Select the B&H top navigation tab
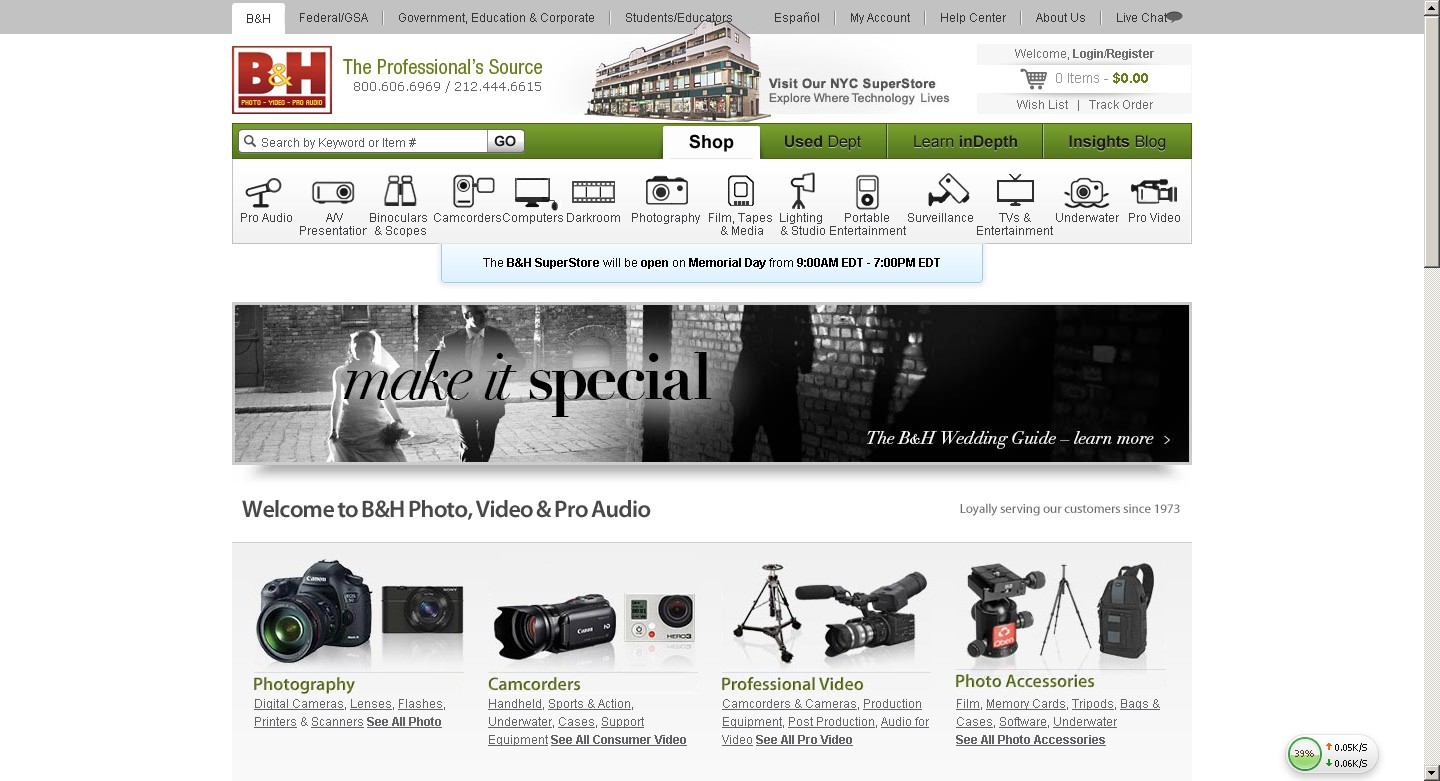The width and height of the screenshot is (1440, 781). [258, 18]
